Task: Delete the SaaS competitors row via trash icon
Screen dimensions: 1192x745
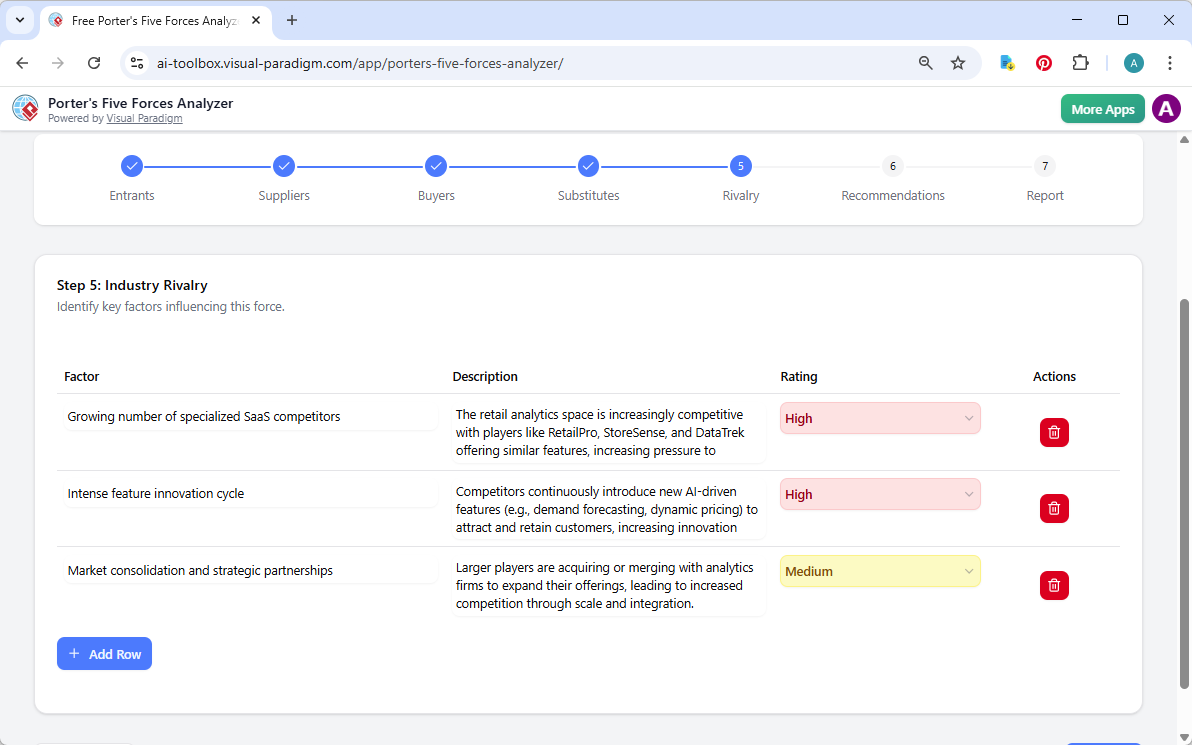Action: click(1054, 432)
